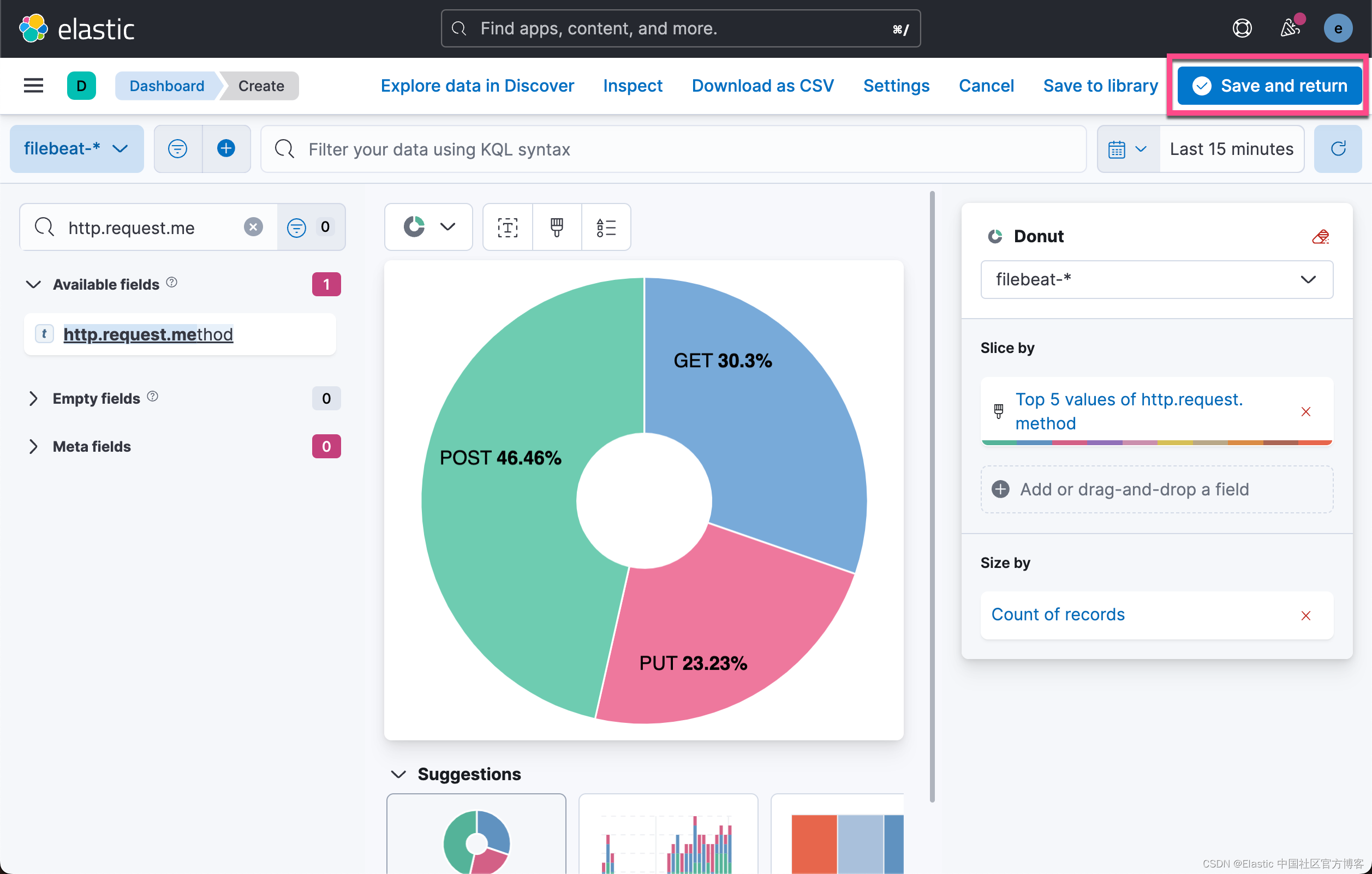The width and height of the screenshot is (1372, 874).
Task: Click the refresh query icon
Action: (1338, 149)
